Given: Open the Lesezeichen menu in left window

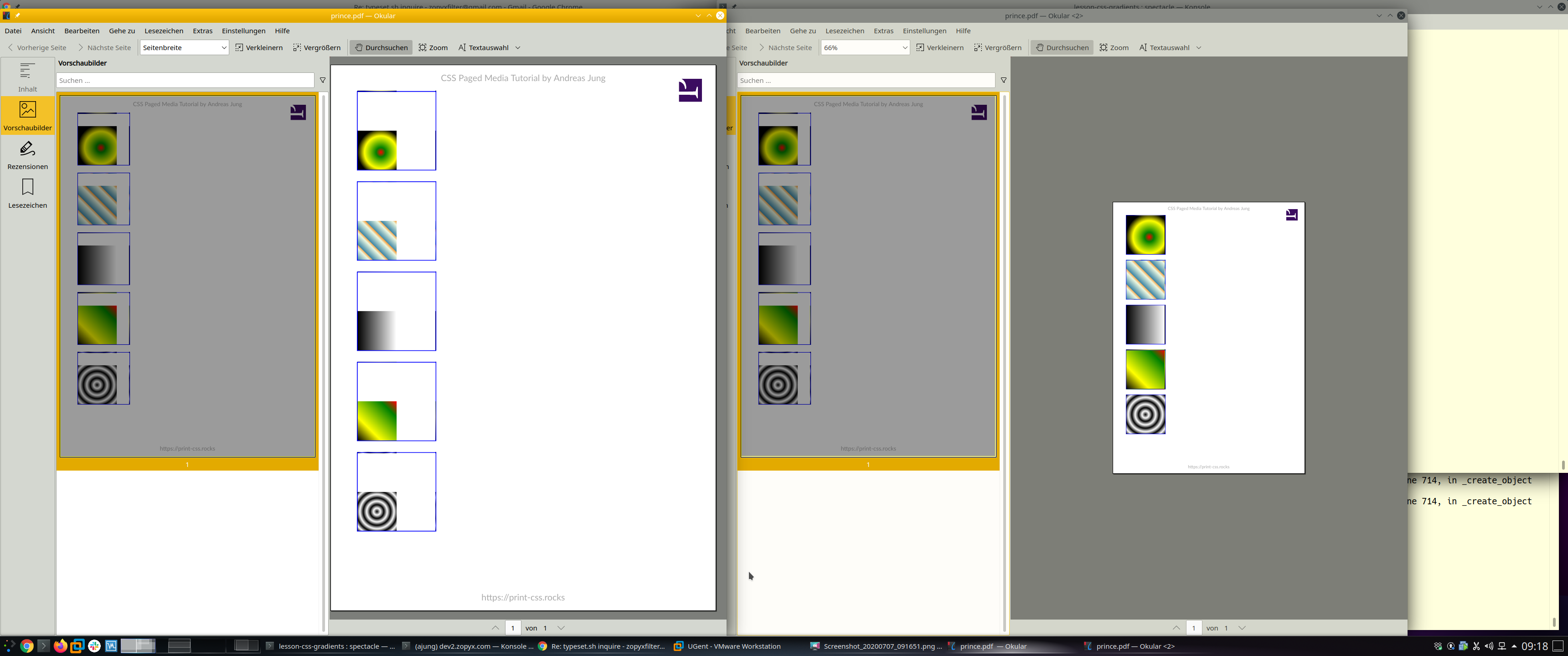Looking at the screenshot, I should pos(164,31).
